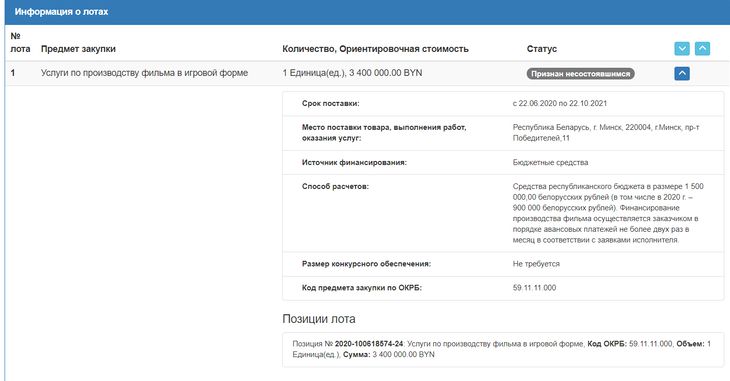Click lot number '1' in the first row
This screenshot has width=730, height=381.
click(x=13, y=73)
